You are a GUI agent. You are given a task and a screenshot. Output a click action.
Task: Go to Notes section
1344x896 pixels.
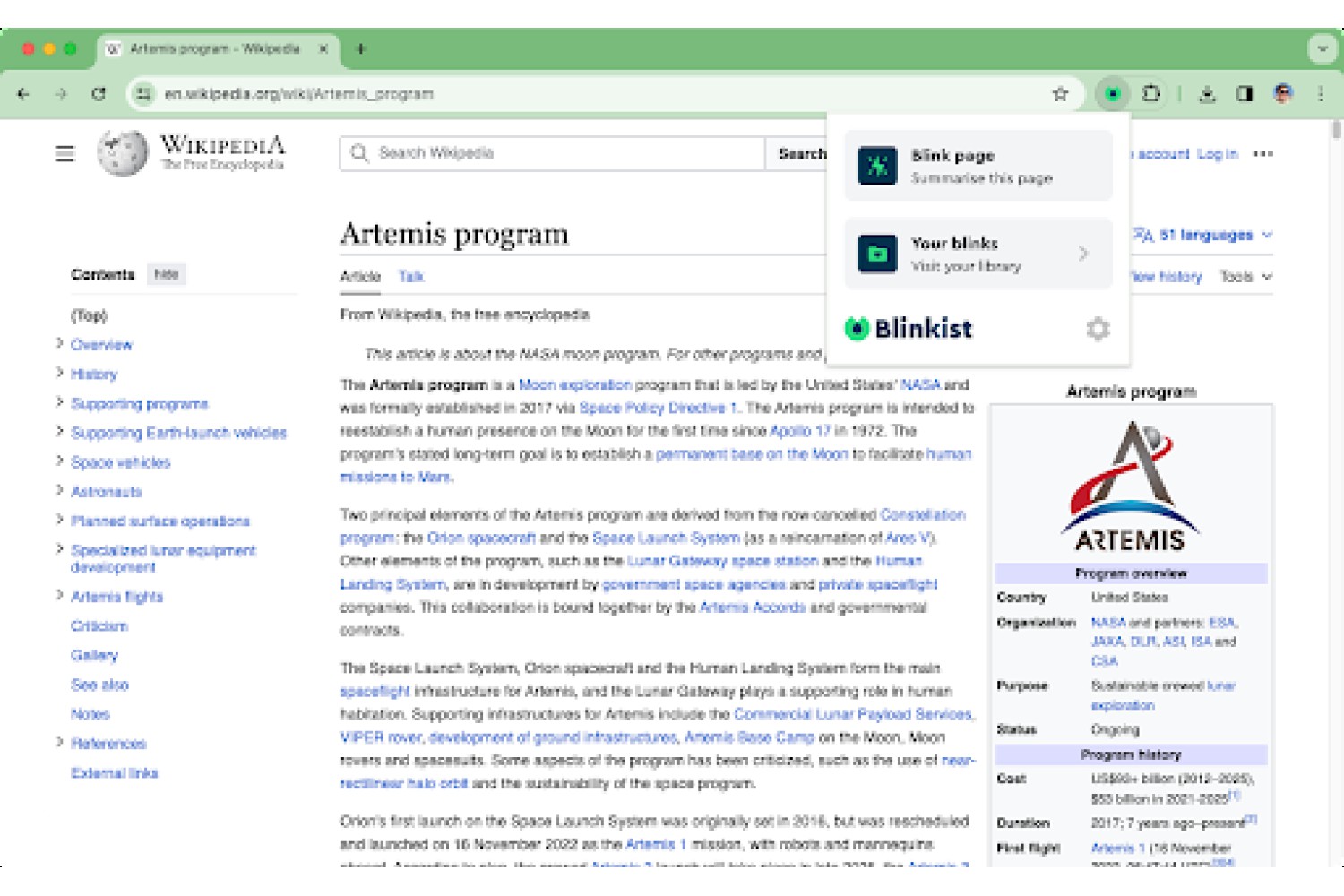click(x=90, y=714)
